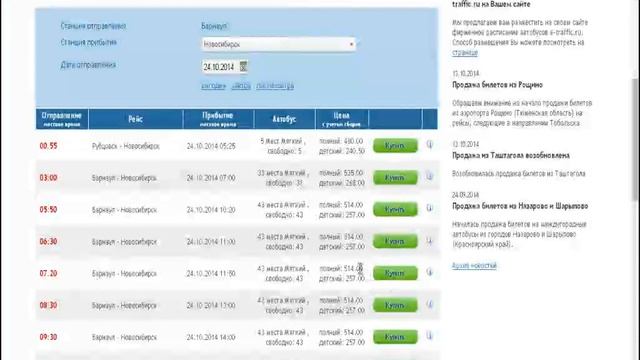Click the 'Автобус' column header
The image size is (640, 360).
(x=284, y=119)
